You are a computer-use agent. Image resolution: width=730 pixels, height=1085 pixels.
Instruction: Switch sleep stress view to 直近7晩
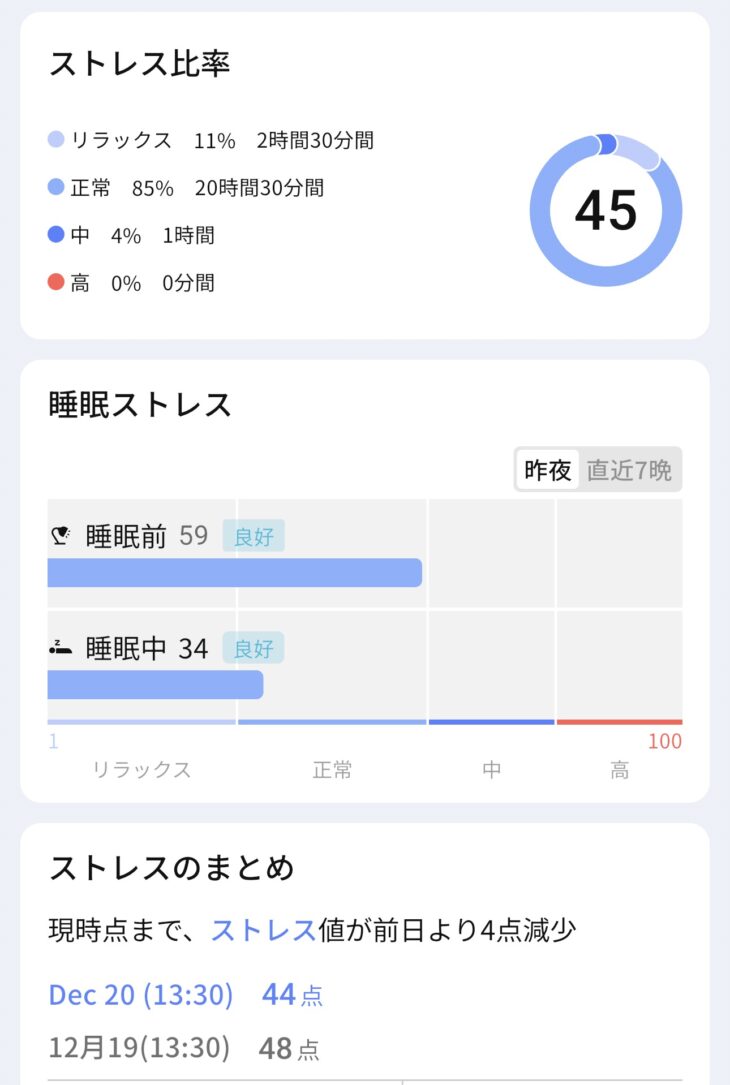[629, 470]
